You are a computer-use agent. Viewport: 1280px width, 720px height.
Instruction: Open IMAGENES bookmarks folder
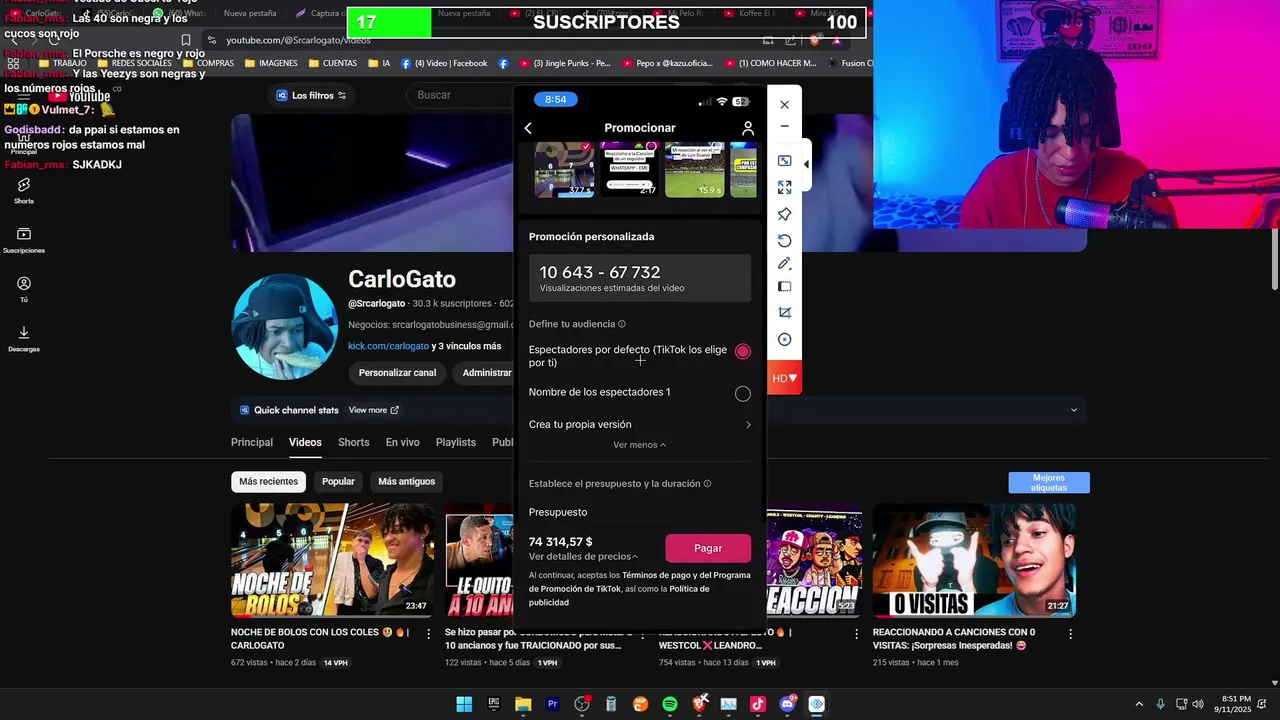[x=270, y=63]
